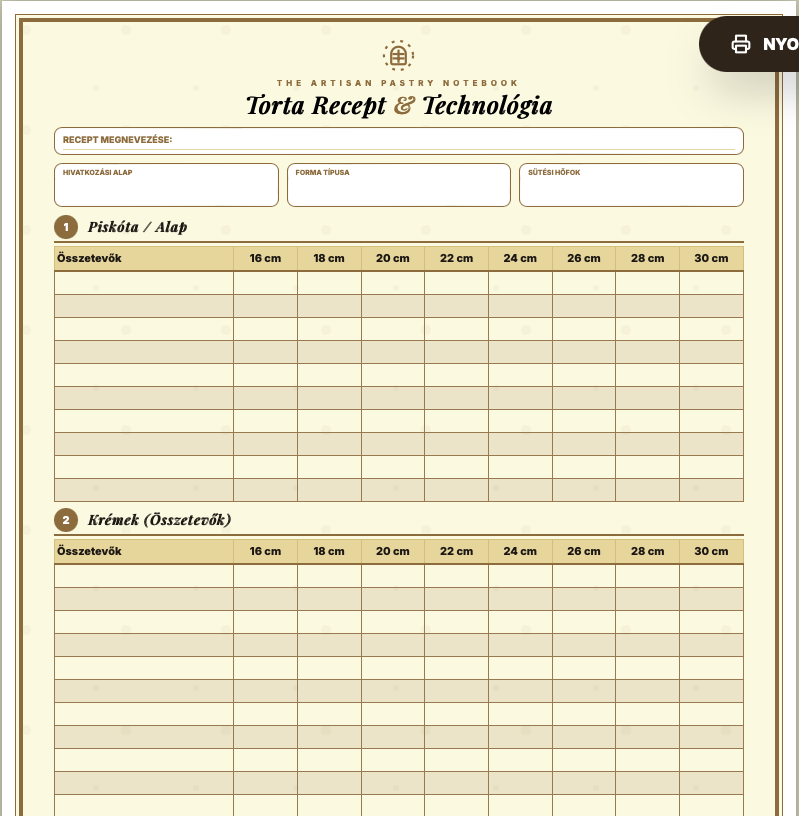The image size is (799, 816).
Task: Click 24 cm header in Krémek table
Action: click(x=520, y=551)
